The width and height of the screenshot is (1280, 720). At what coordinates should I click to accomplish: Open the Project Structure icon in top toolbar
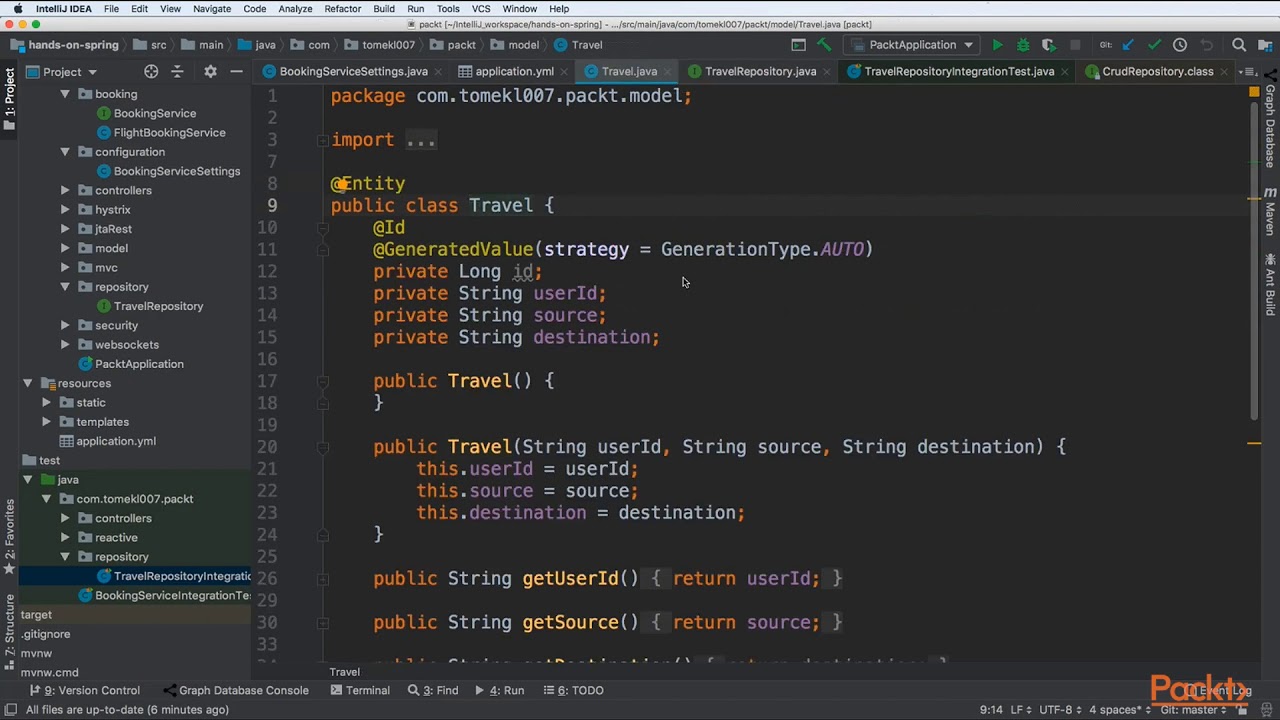pos(1263,45)
